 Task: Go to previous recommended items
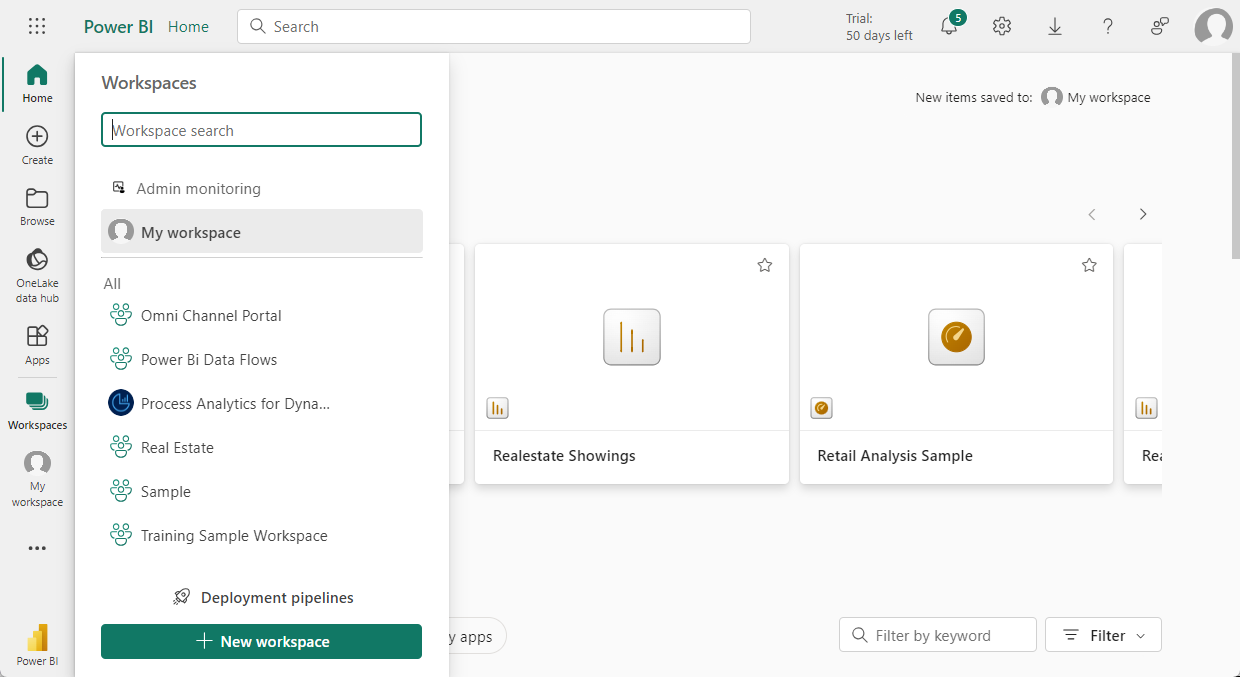[x=1092, y=214]
